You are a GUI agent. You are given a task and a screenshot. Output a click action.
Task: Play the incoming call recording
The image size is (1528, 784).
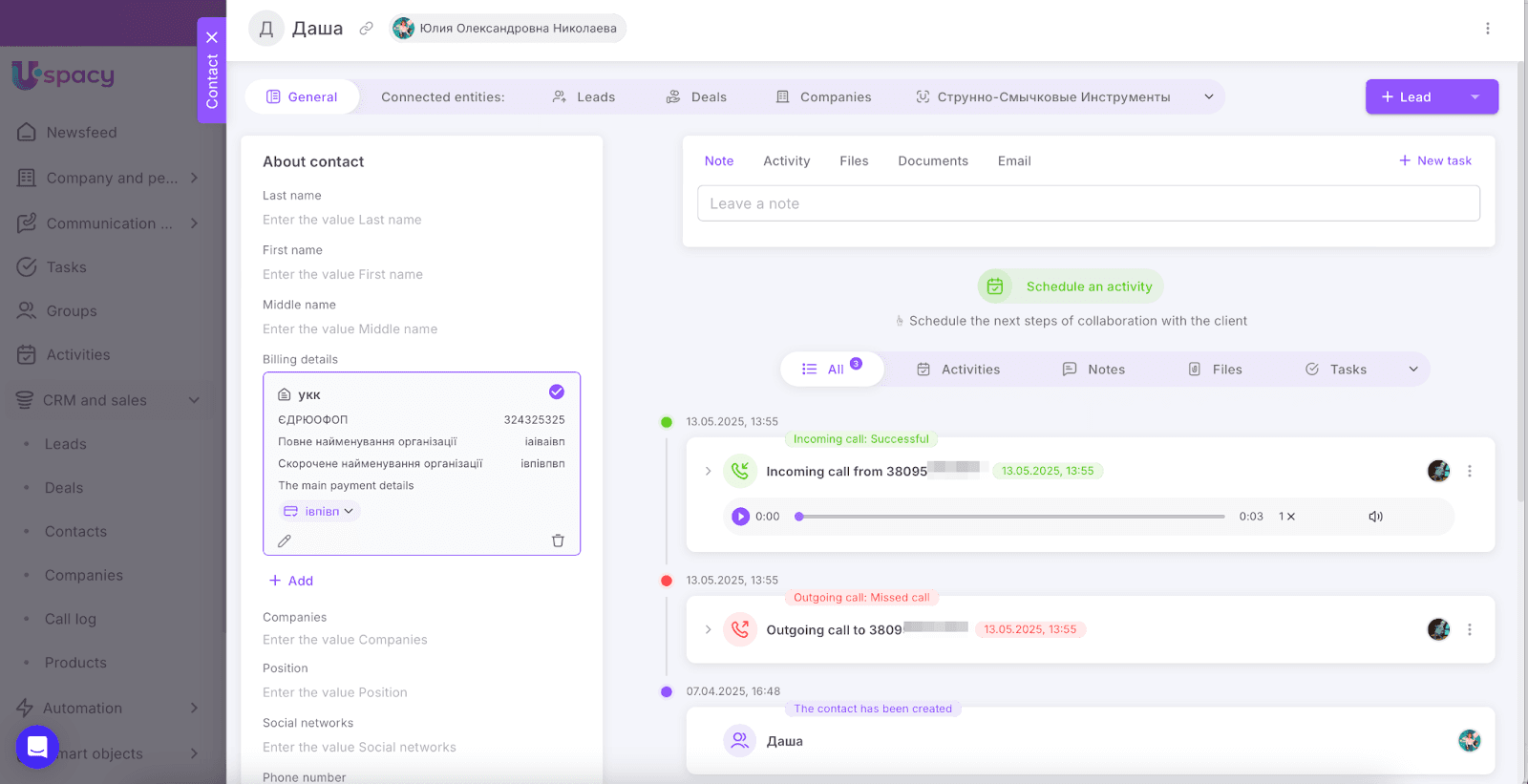click(740, 517)
